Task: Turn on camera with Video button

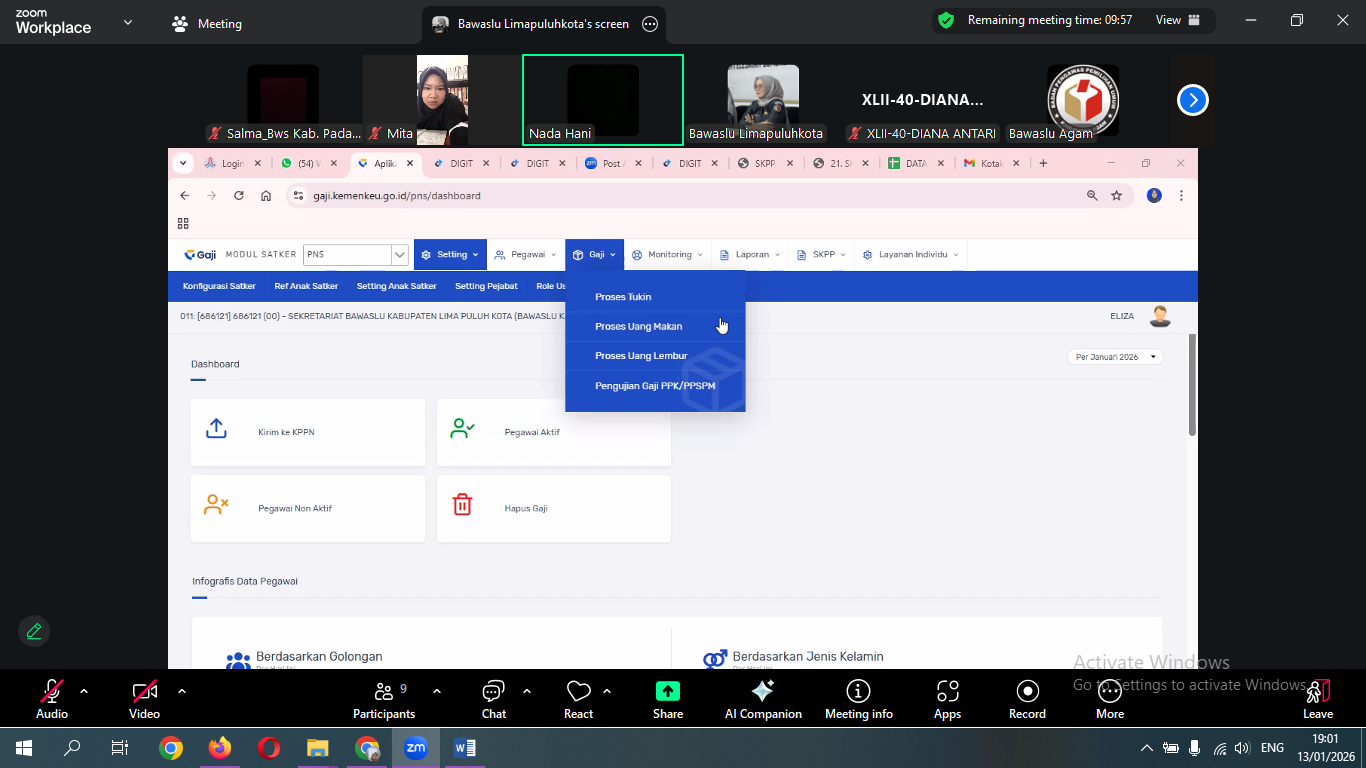Action: [x=144, y=691]
